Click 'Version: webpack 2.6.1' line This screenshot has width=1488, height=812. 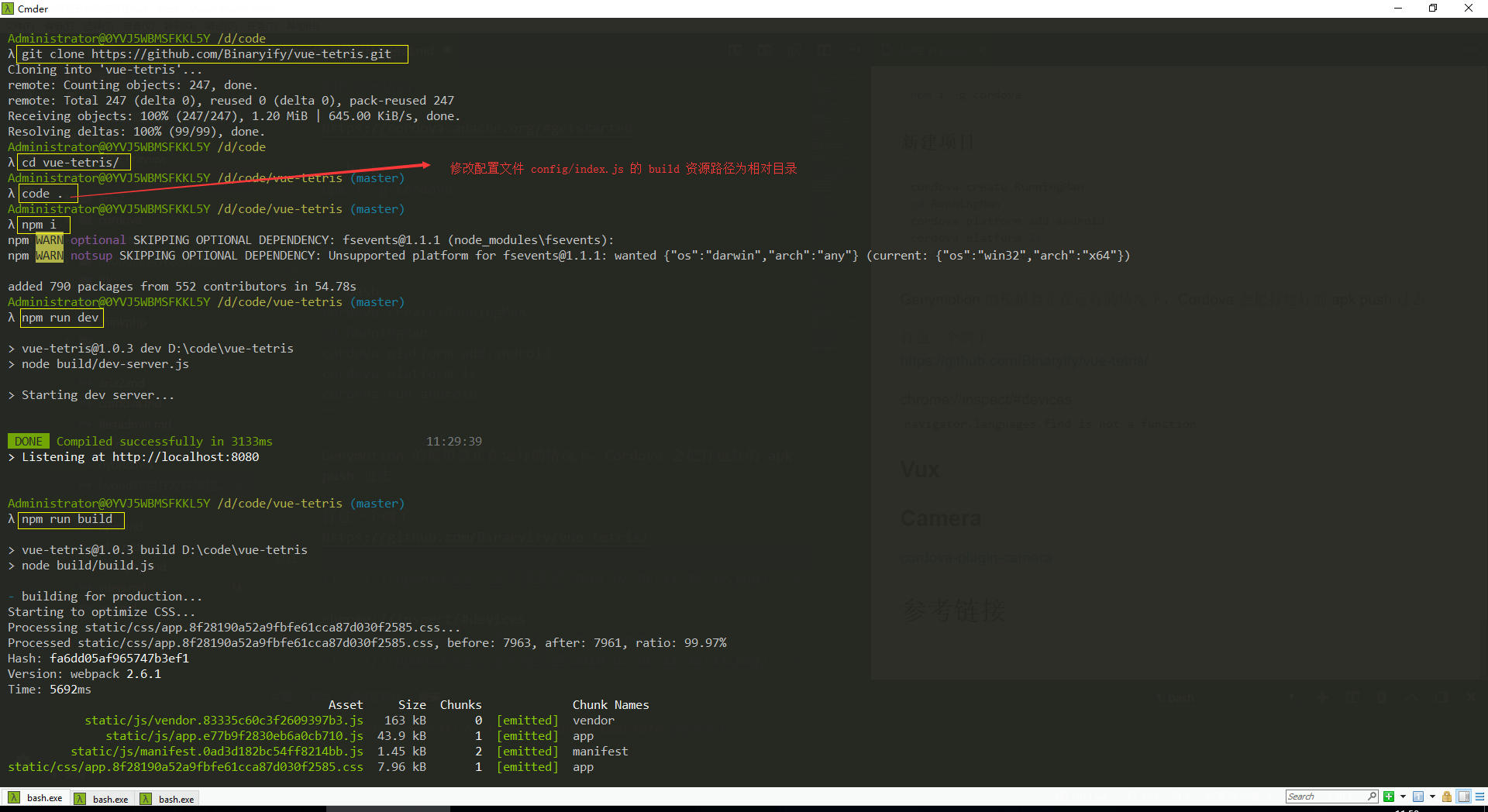pyautogui.click(x=84, y=674)
